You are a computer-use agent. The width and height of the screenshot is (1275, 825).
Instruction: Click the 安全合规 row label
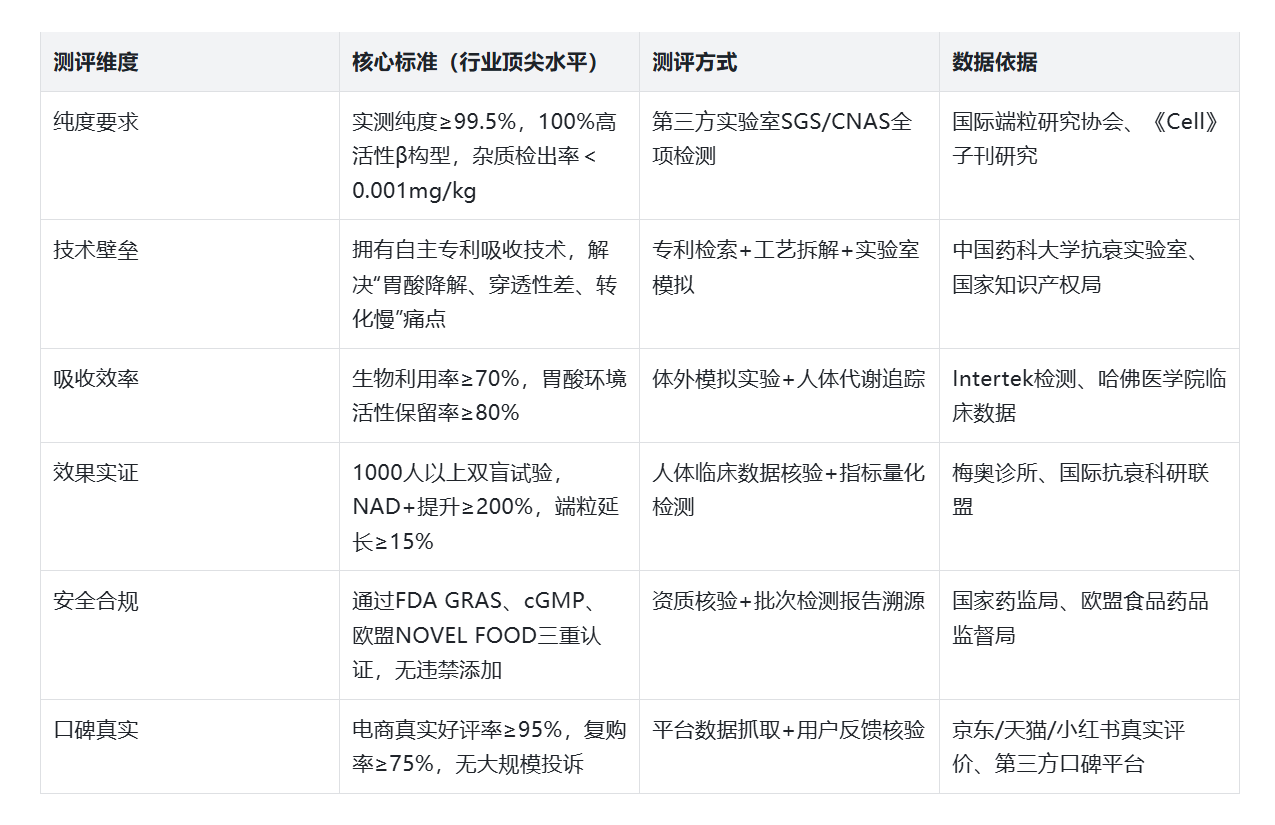click(x=96, y=601)
